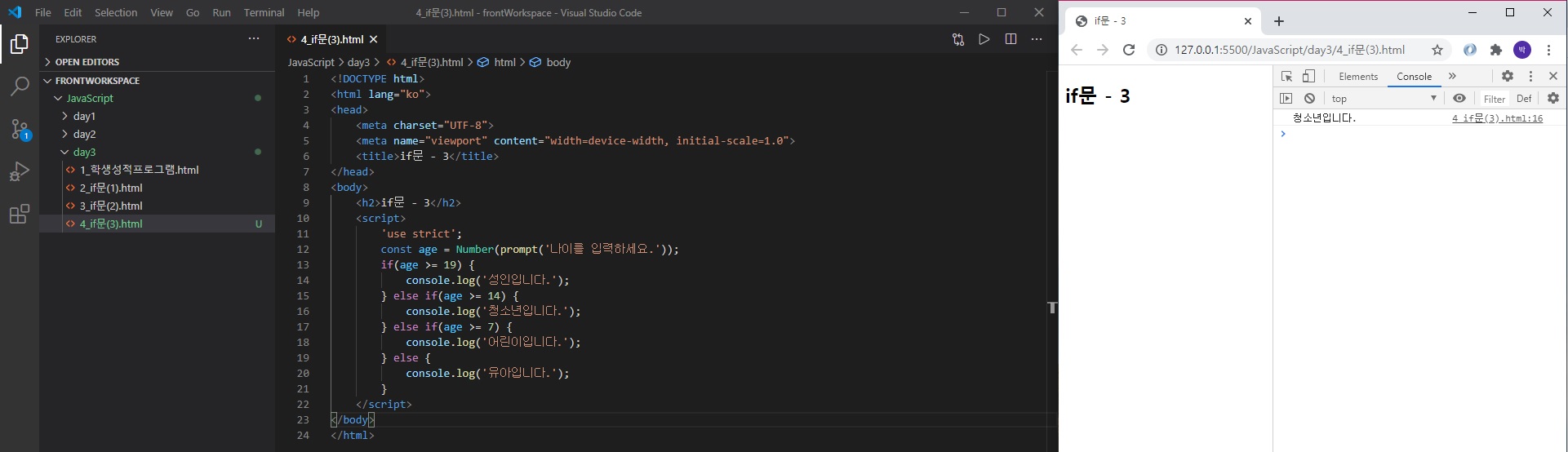Open the Go menu

(x=193, y=12)
